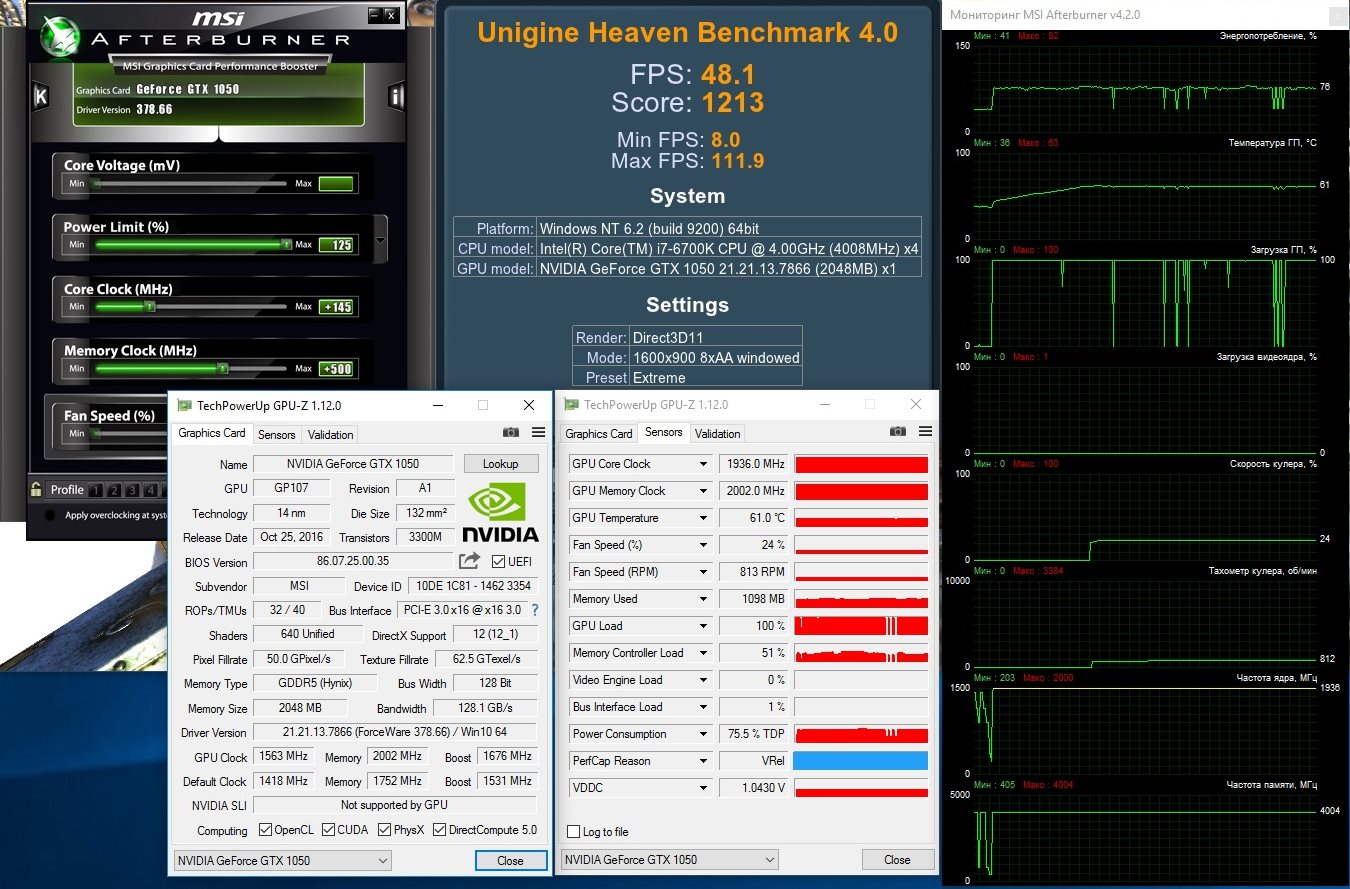Click Close button in GPU-Z Sensors window
Image resolution: width=1350 pixels, height=889 pixels.
click(897, 859)
